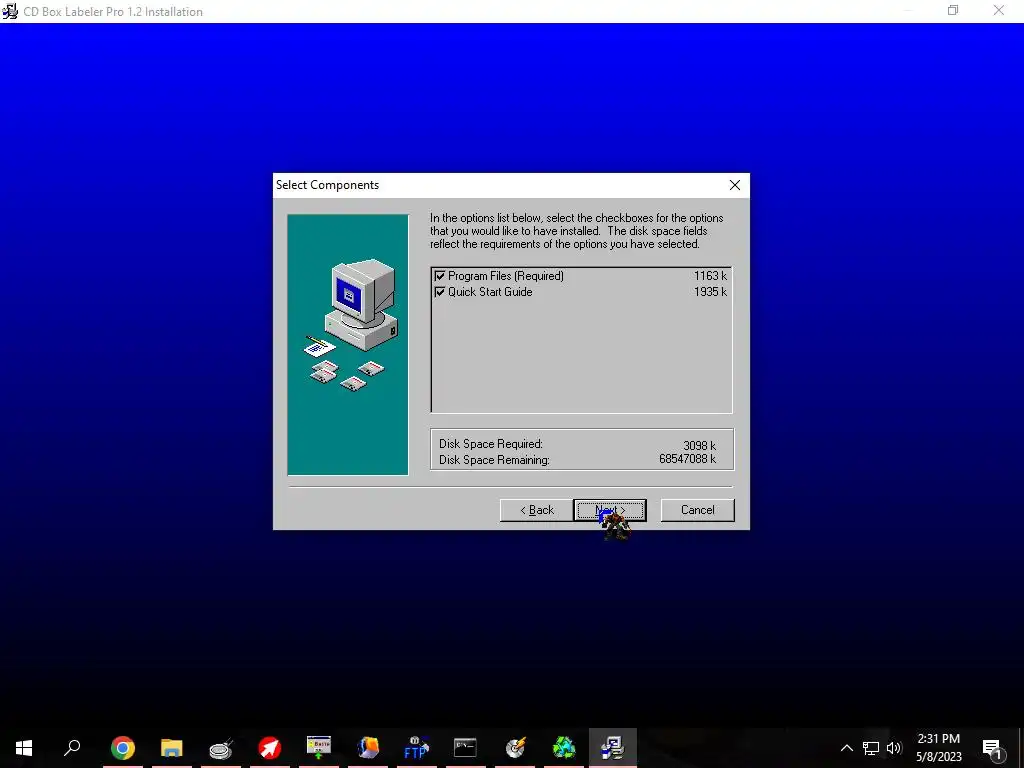The height and width of the screenshot is (768, 1024).
Task: Close the CD Box Labeler installation window
Action: [x=999, y=10]
